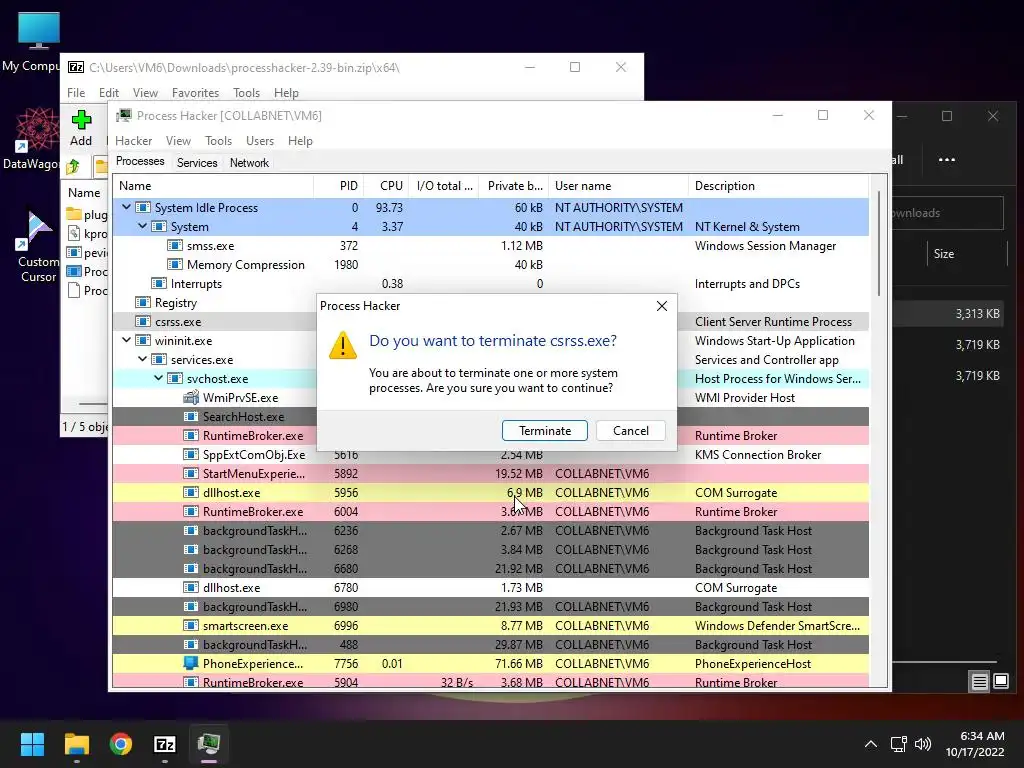This screenshot has width=1024, height=768.
Task: Open Process Hacker's View menu
Action: pyautogui.click(x=178, y=140)
